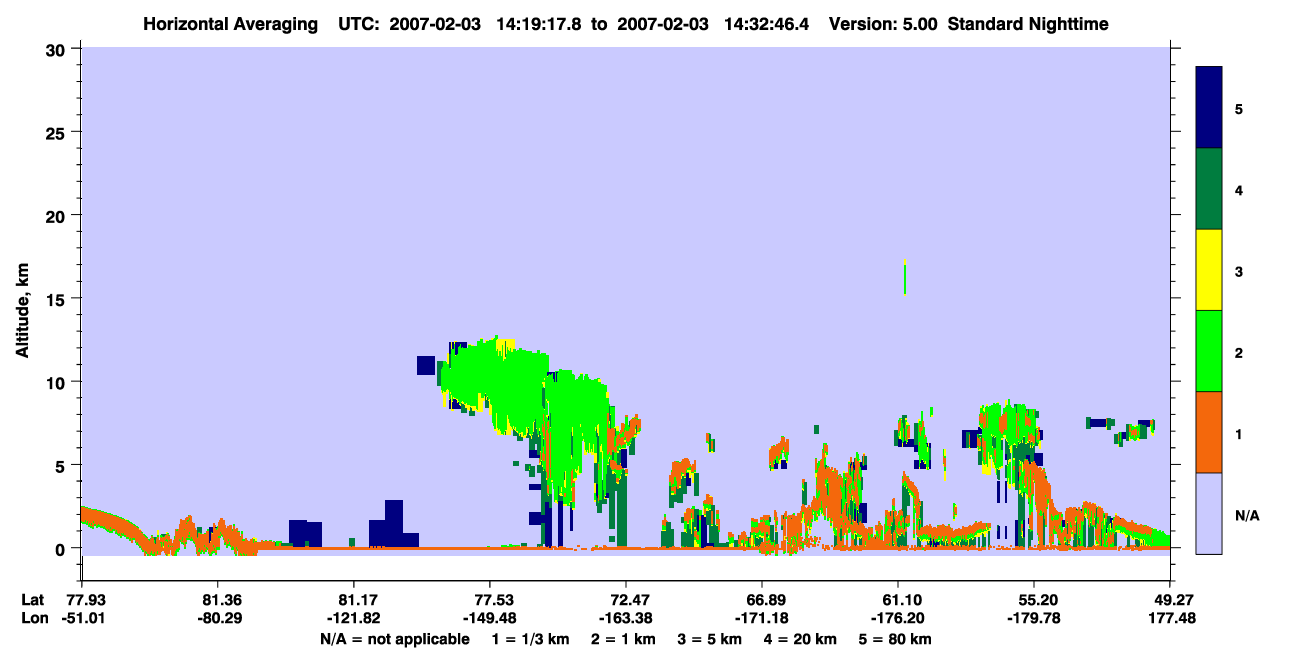Click the y-axis tick label 10
1300x667 pixels.
tap(57, 382)
